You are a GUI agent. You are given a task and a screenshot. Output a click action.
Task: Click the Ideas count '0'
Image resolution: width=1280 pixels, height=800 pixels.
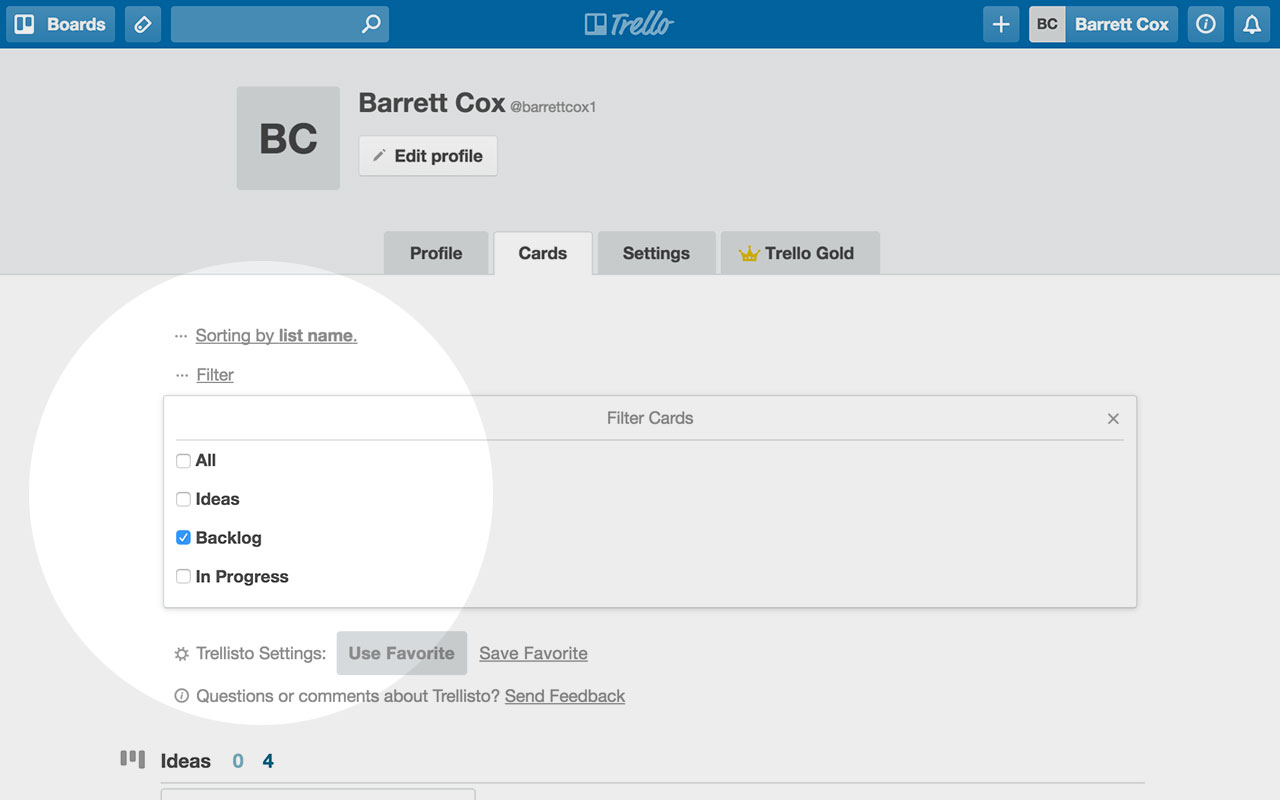[x=238, y=761]
